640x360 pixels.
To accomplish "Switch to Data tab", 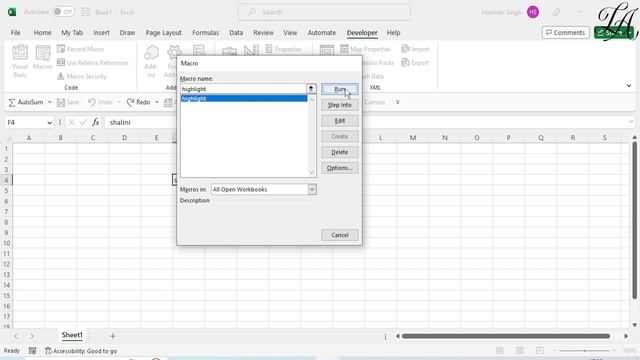I will (x=236, y=33).
